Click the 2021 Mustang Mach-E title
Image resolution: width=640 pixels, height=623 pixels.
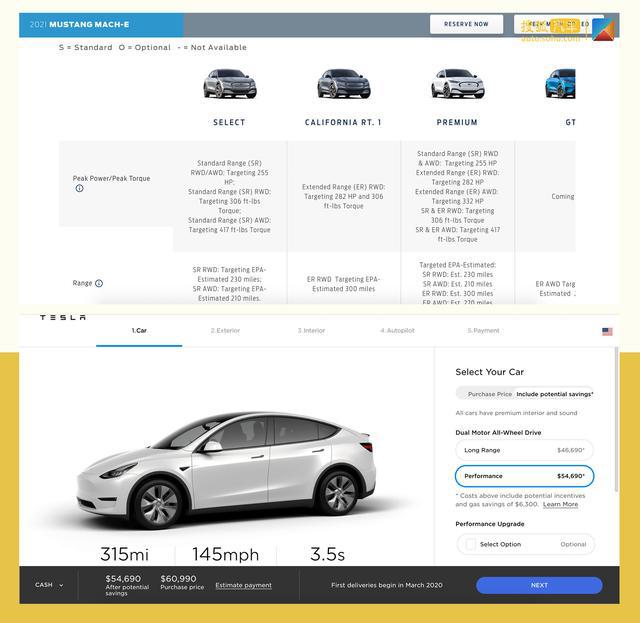click(x=80, y=24)
